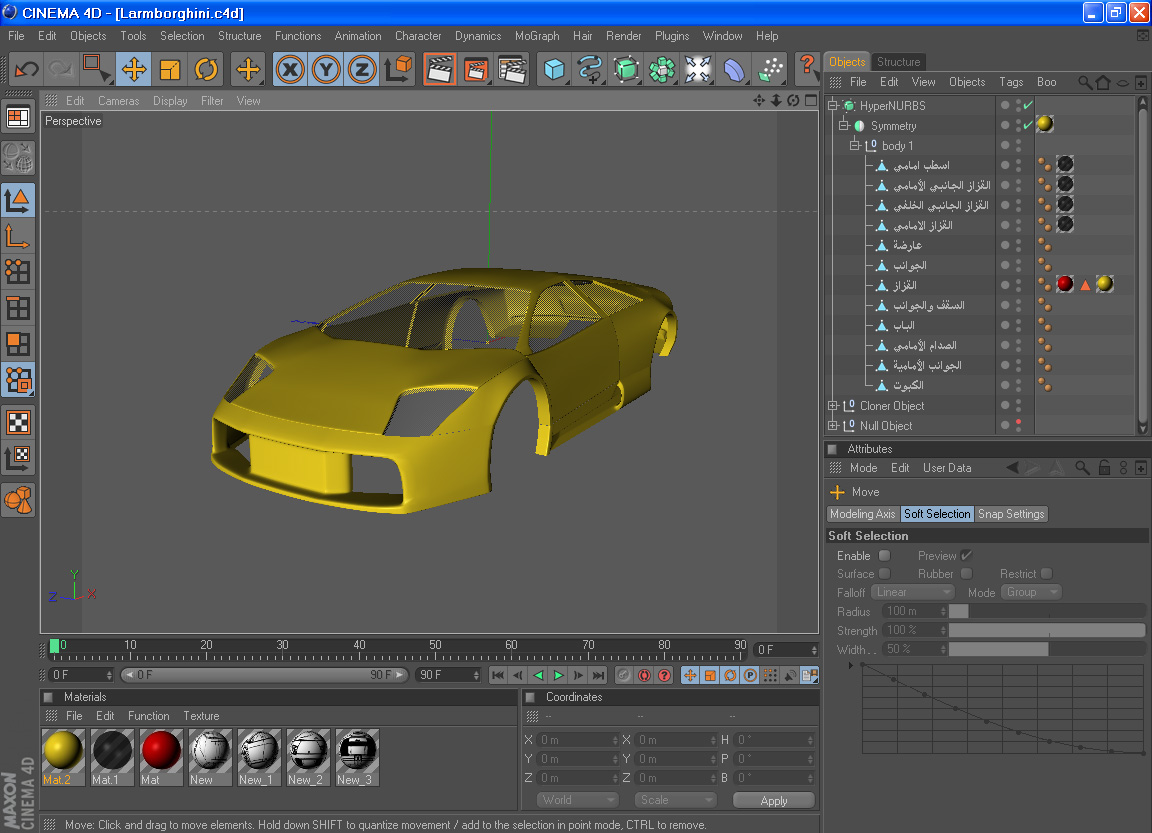Expand the Cloner Object node
The image size is (1152, 833).
(833, 405)
